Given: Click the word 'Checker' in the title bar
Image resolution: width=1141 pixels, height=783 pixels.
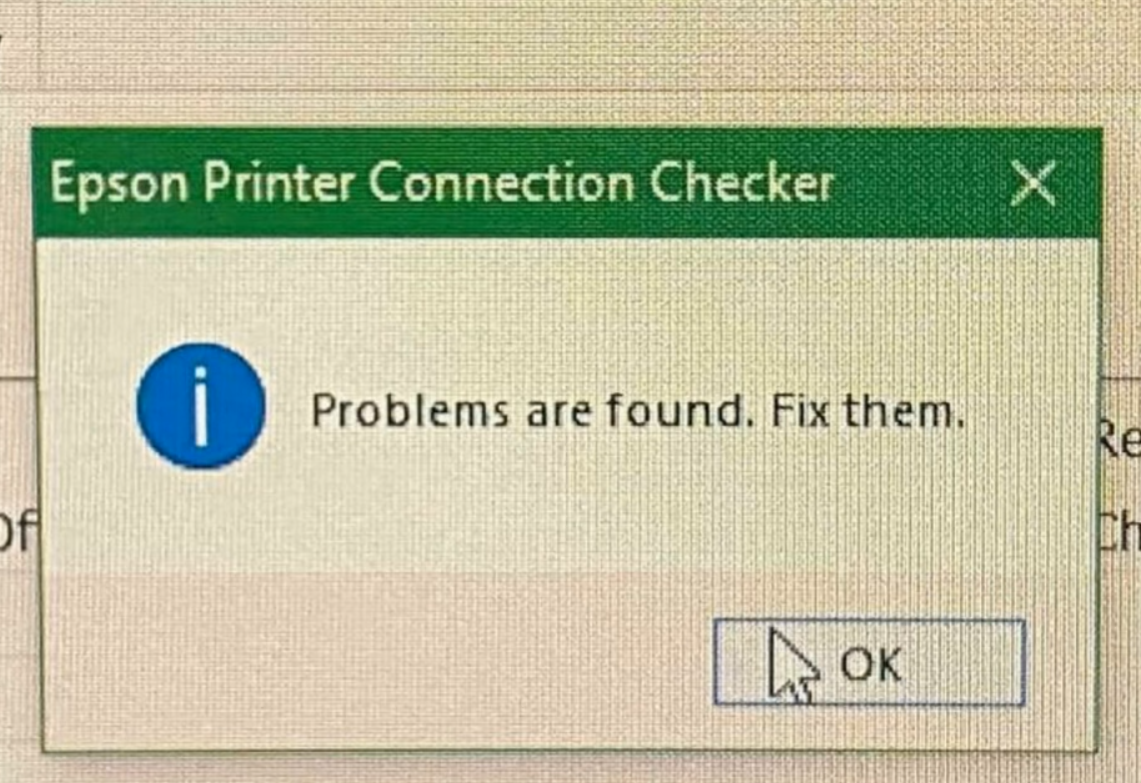Looking at the screenshot, I should point(741,182).
